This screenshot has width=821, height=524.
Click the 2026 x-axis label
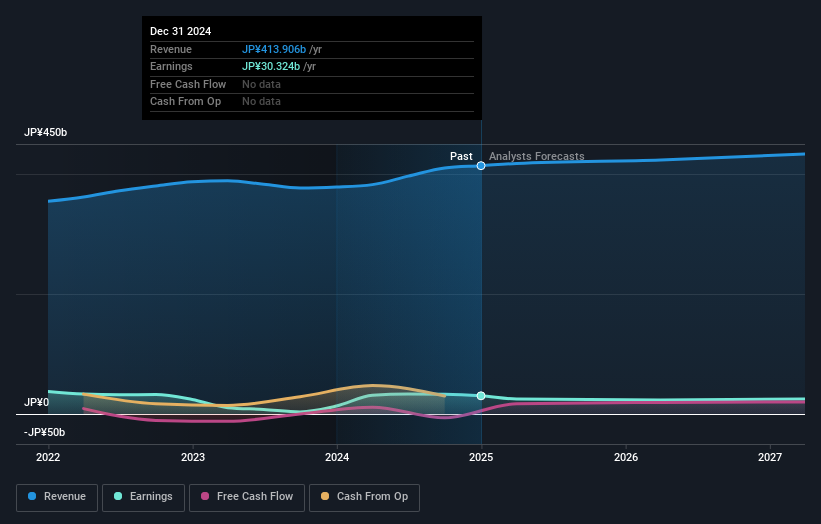[626, 458]
